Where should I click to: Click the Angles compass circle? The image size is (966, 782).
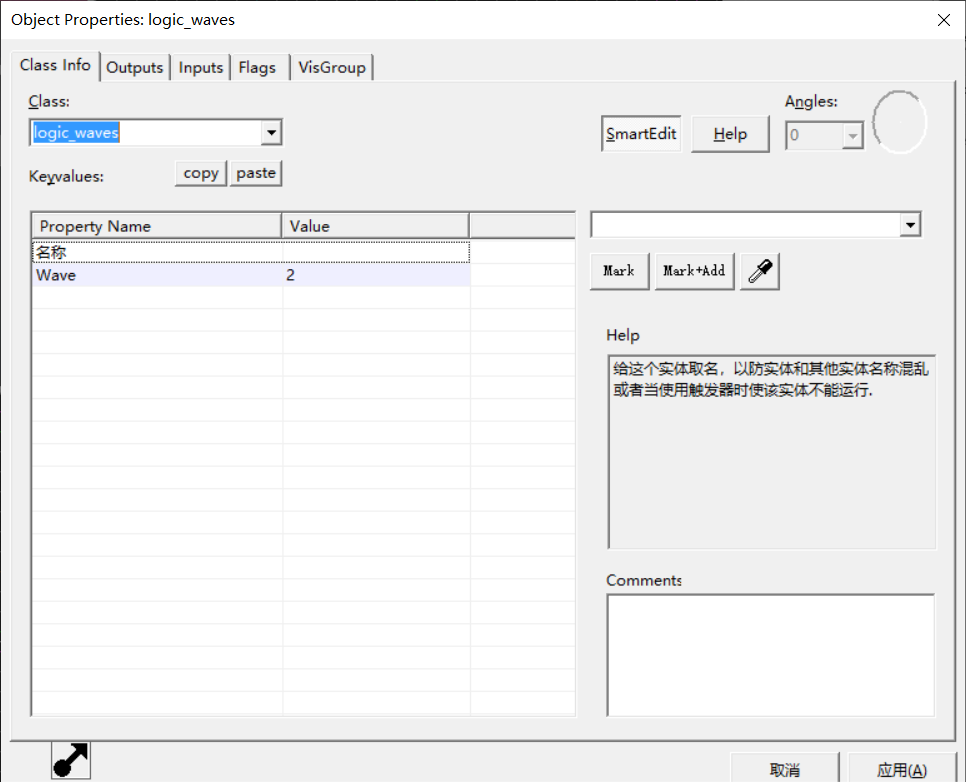point(899,122)
